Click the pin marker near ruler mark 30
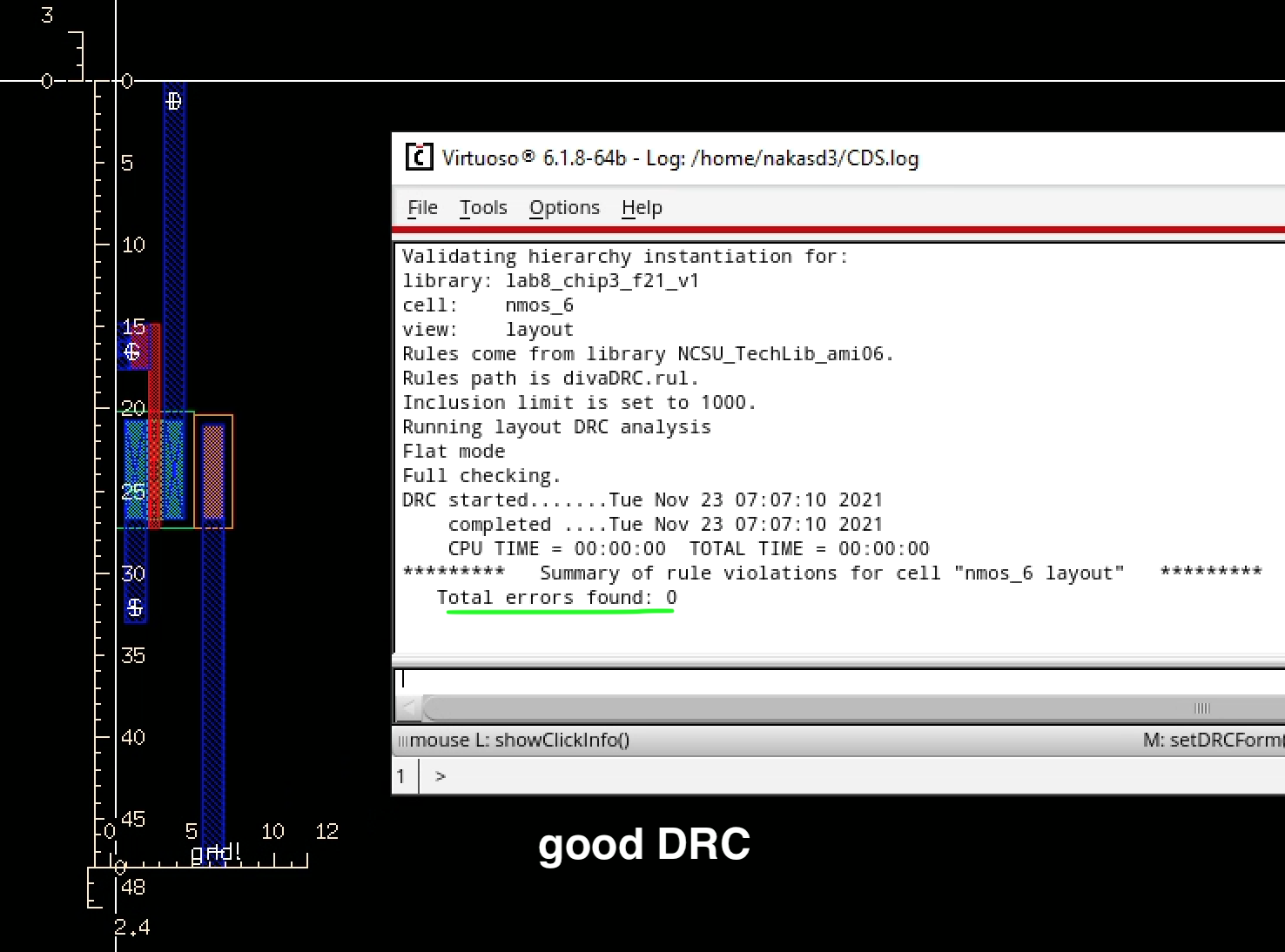 (135, 607)
